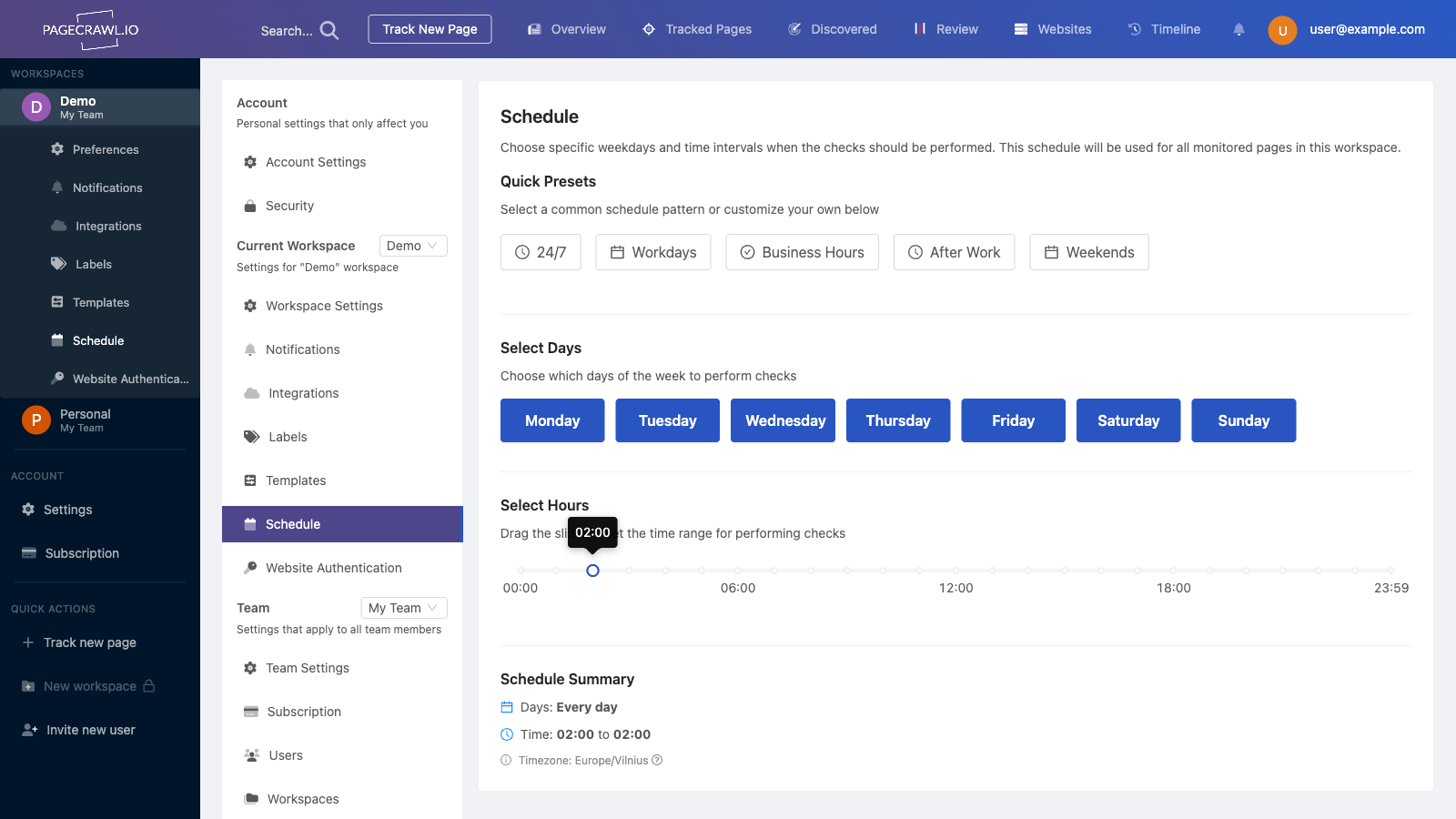Switch to the Tracked Pages navigation tab

click(697, 29)
